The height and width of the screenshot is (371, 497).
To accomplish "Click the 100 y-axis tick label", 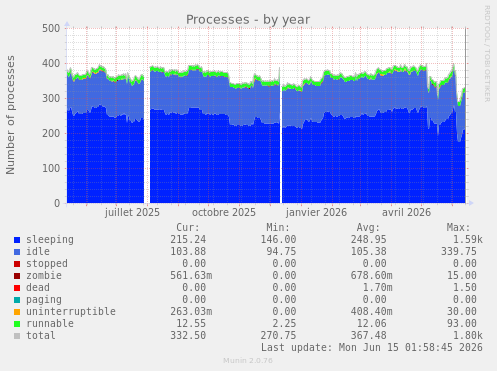I will [51, 168].
